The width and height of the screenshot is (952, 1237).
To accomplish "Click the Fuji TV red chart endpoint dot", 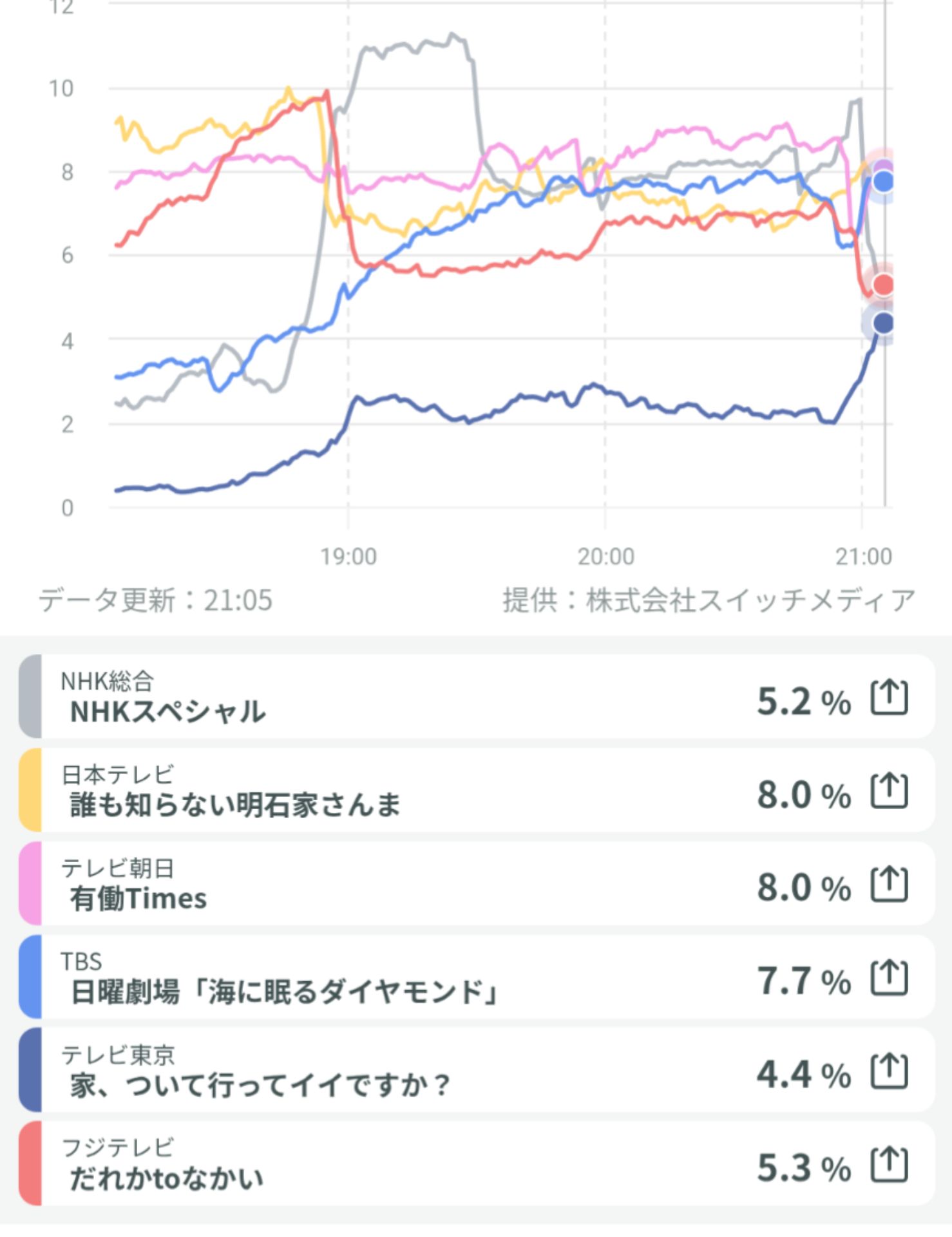I will pos(884,284).
